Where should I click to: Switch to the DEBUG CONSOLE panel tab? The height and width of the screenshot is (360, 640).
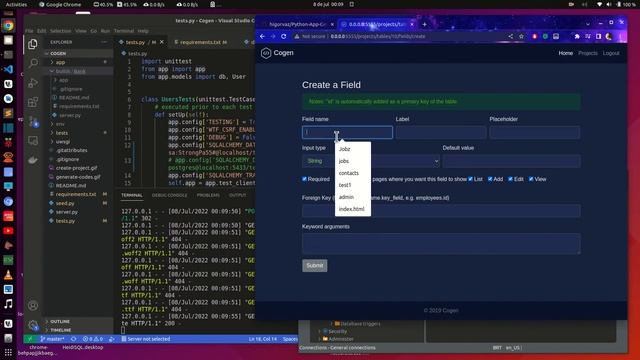point(169,196)
